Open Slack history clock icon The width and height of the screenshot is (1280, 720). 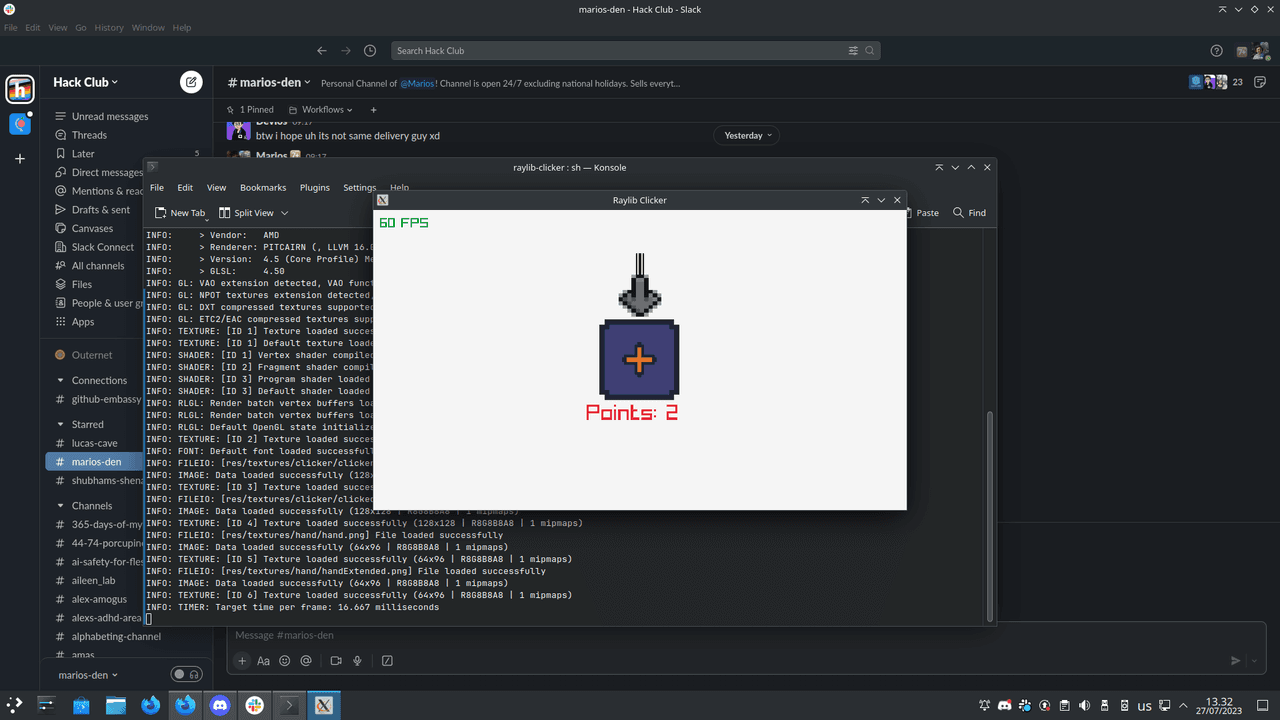[x=370, y=51]
